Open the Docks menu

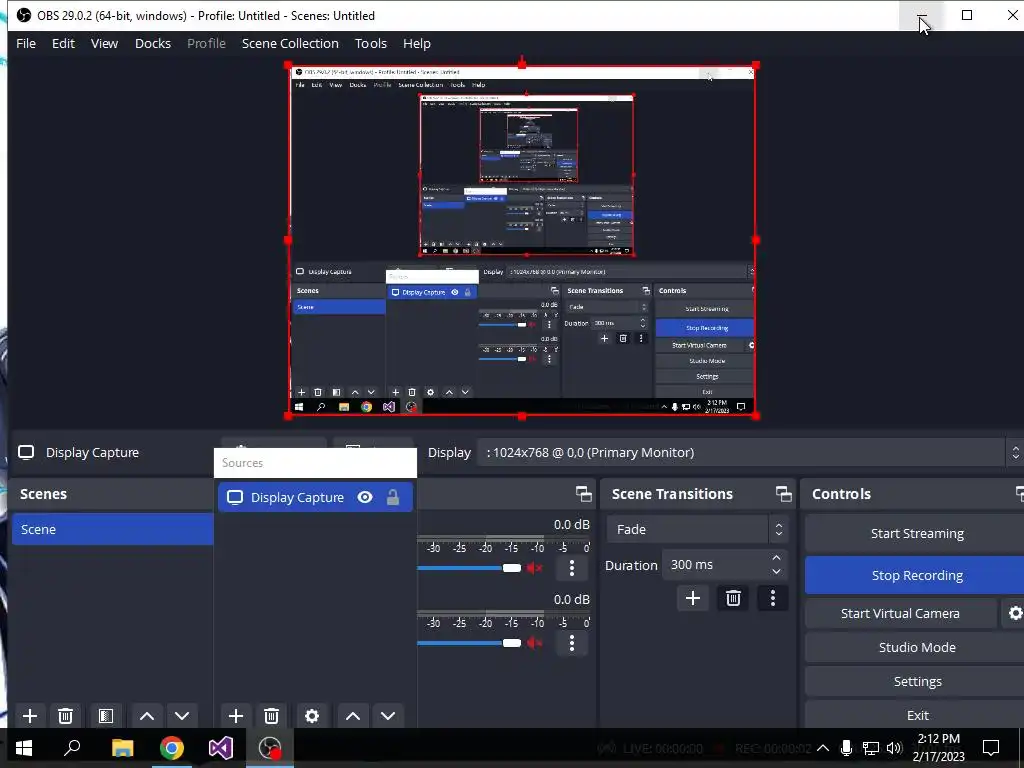[153, 44]
